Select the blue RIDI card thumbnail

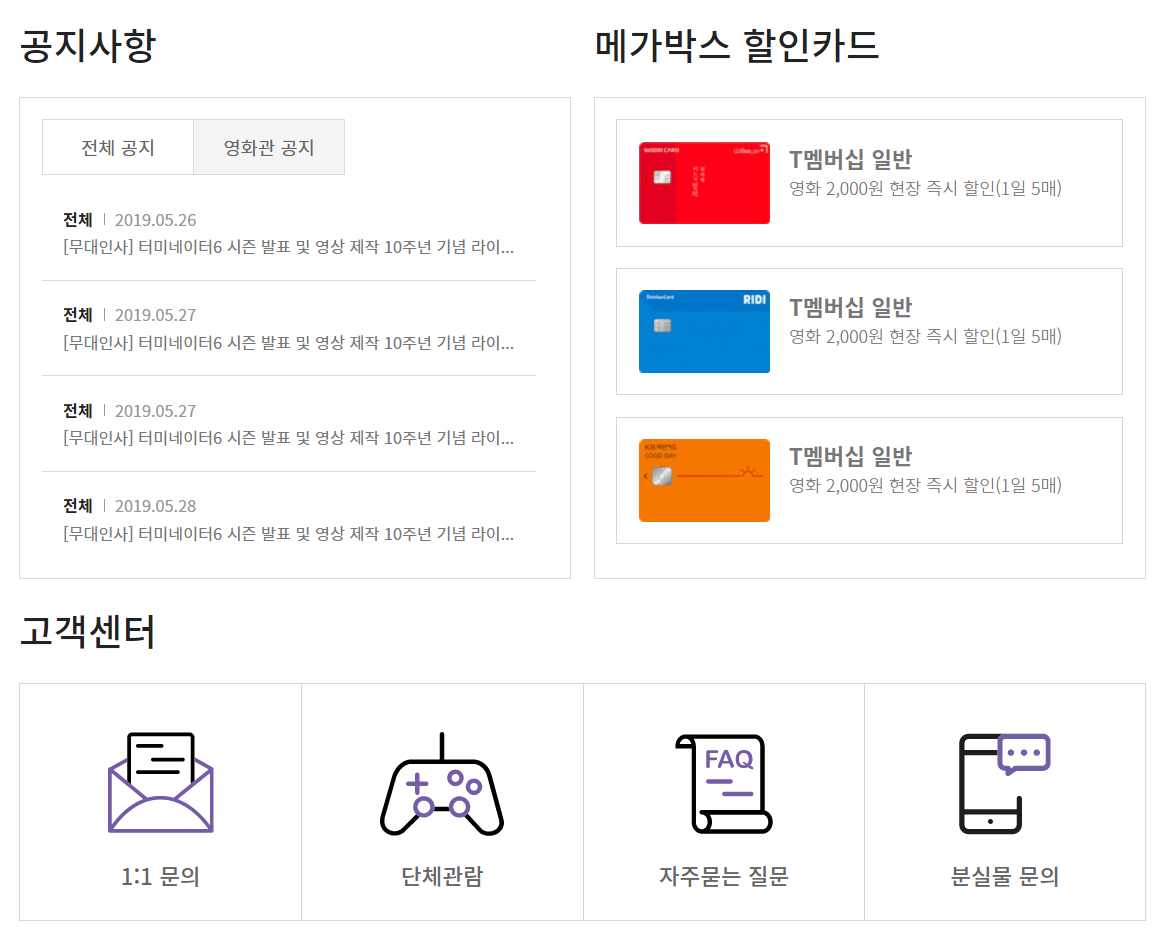click(x=704, y=332)
